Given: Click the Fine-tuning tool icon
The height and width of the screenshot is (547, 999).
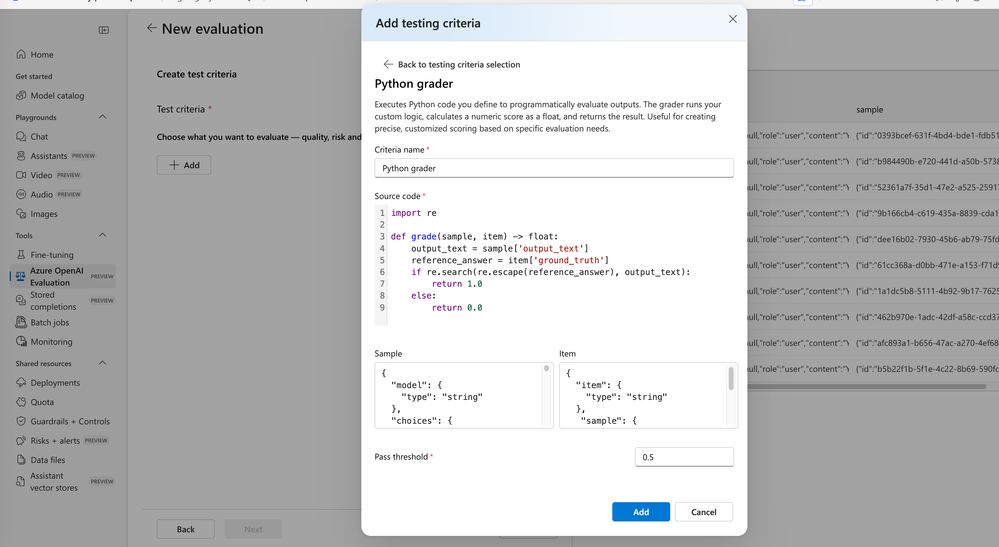Looking at the screenshot, I should pos(21,255).
